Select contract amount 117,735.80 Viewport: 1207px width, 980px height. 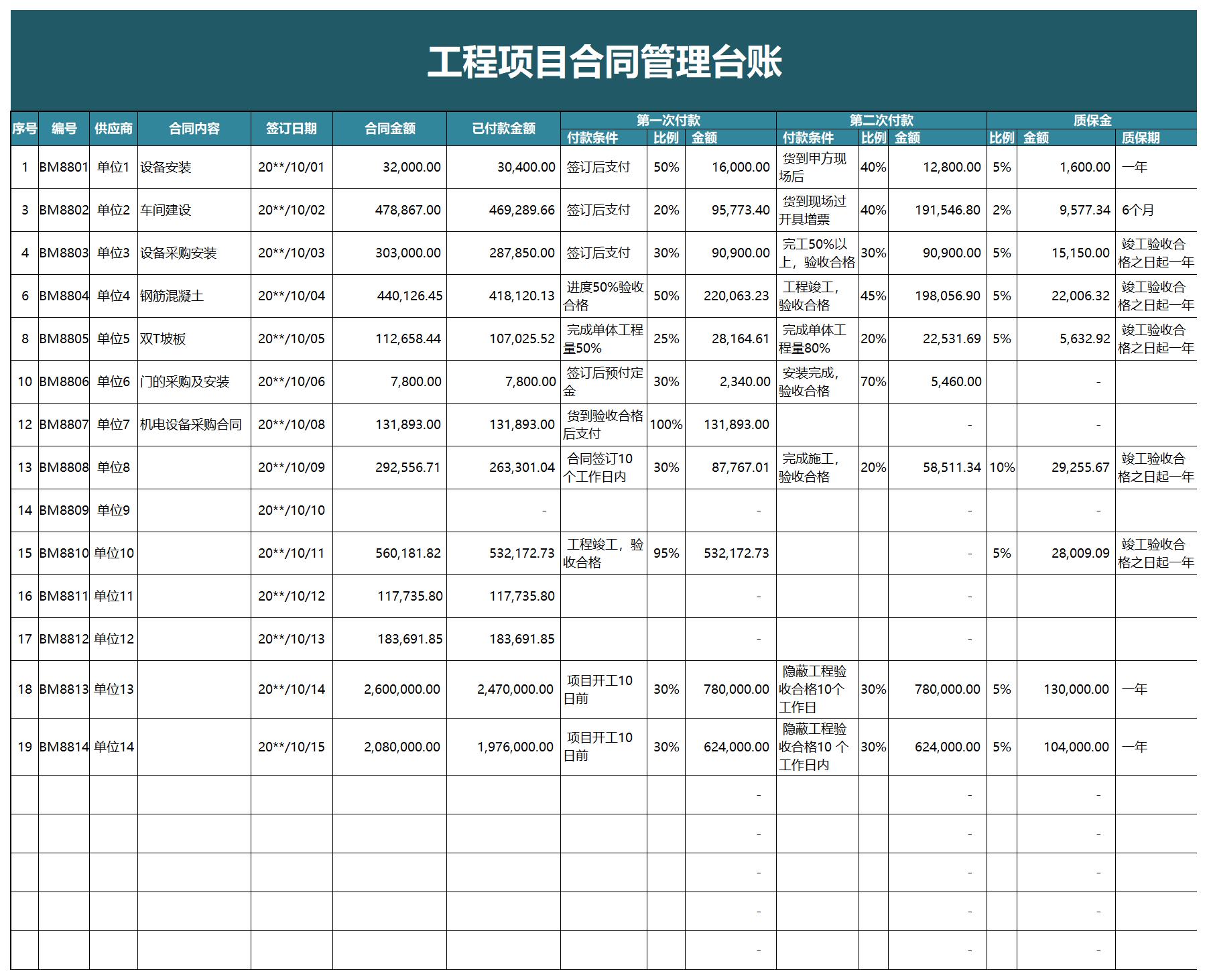[x=390, y=596]
